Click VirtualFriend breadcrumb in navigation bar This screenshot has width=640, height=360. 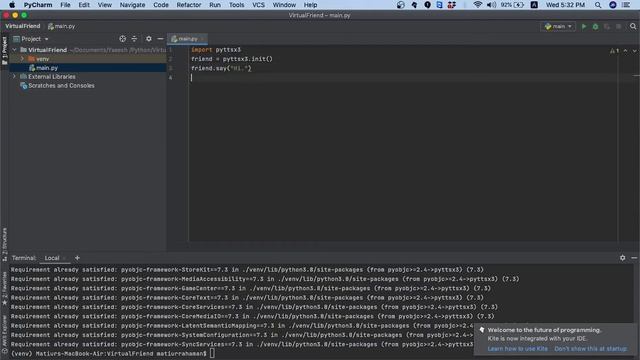pyautogui.click(x=23, y=26)
